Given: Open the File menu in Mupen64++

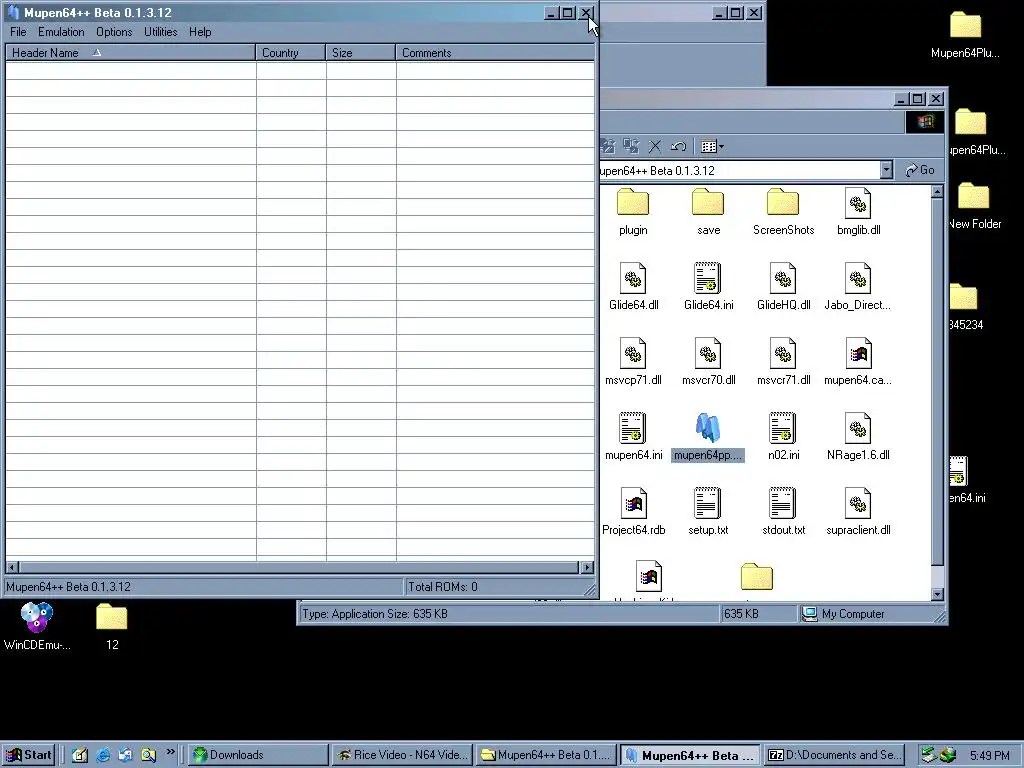Looking at the screenshot, I should coord(18,32).
